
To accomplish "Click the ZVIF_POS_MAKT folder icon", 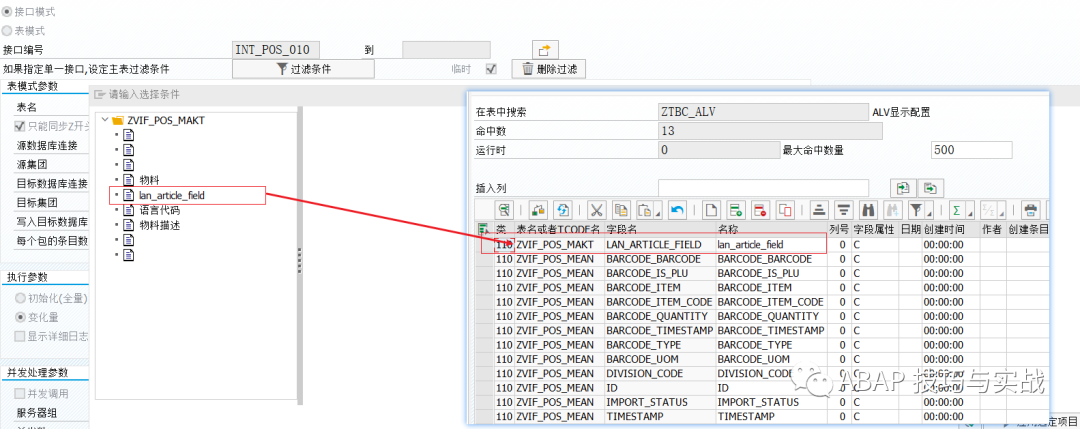I will [x=118, y=120].
